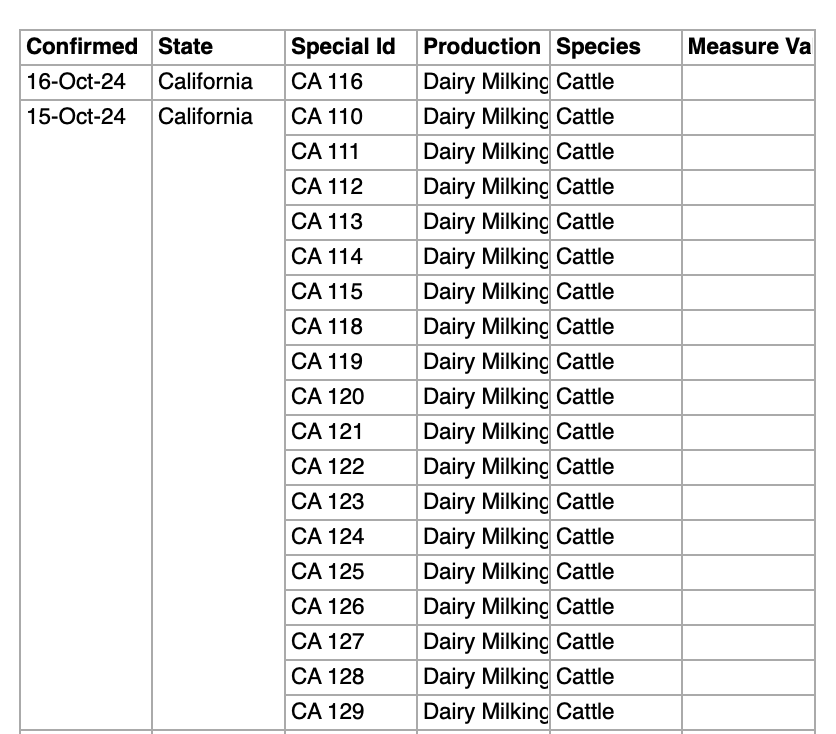Click the Measure Va column header

tap(749, 47)
